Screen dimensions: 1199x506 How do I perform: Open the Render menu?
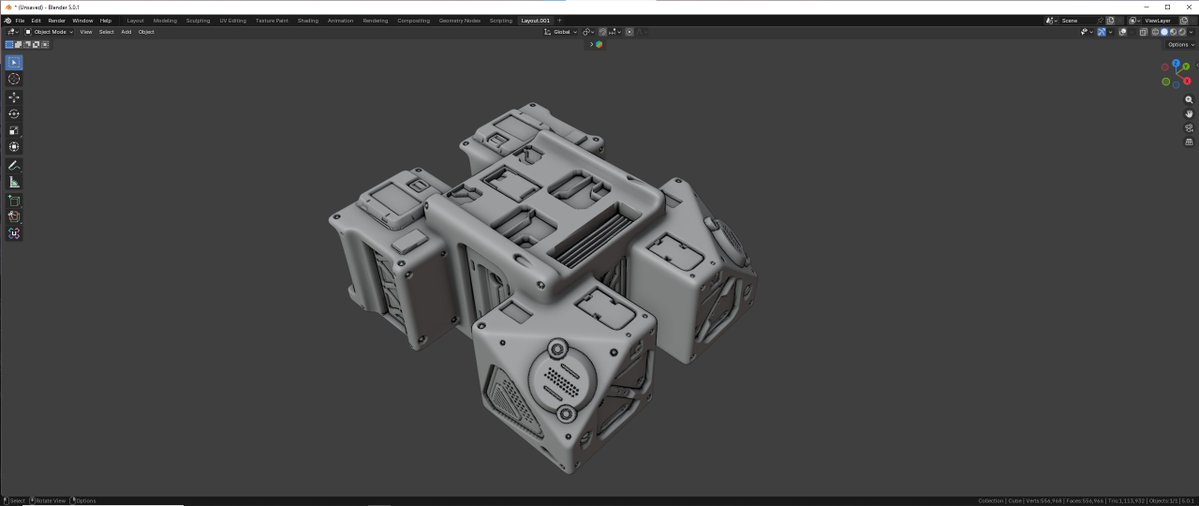coord(57,20)
